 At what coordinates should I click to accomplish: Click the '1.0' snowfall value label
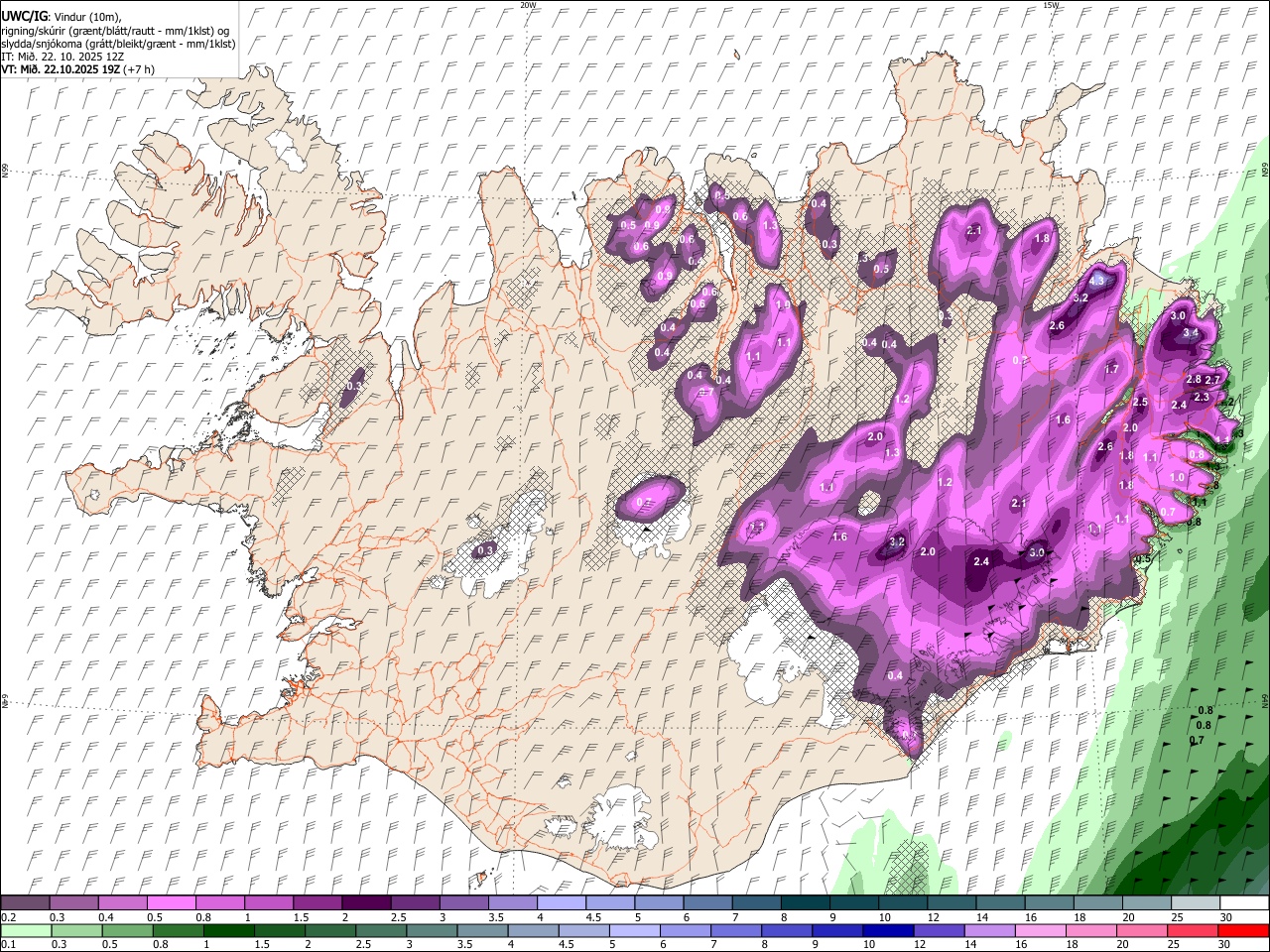click(1177, 477)
